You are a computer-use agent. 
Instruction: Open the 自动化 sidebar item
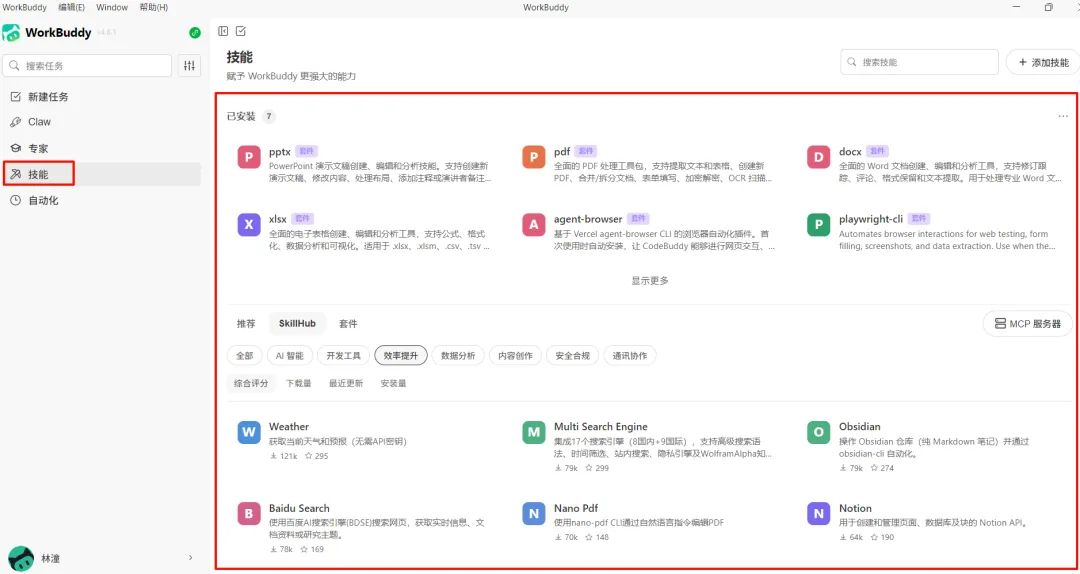[102, 201]
